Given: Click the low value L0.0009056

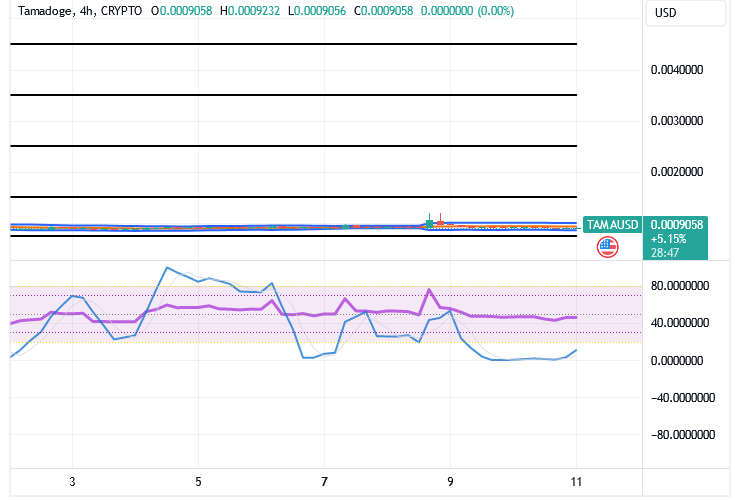Looking at the screenshot, I should [317, 11].
